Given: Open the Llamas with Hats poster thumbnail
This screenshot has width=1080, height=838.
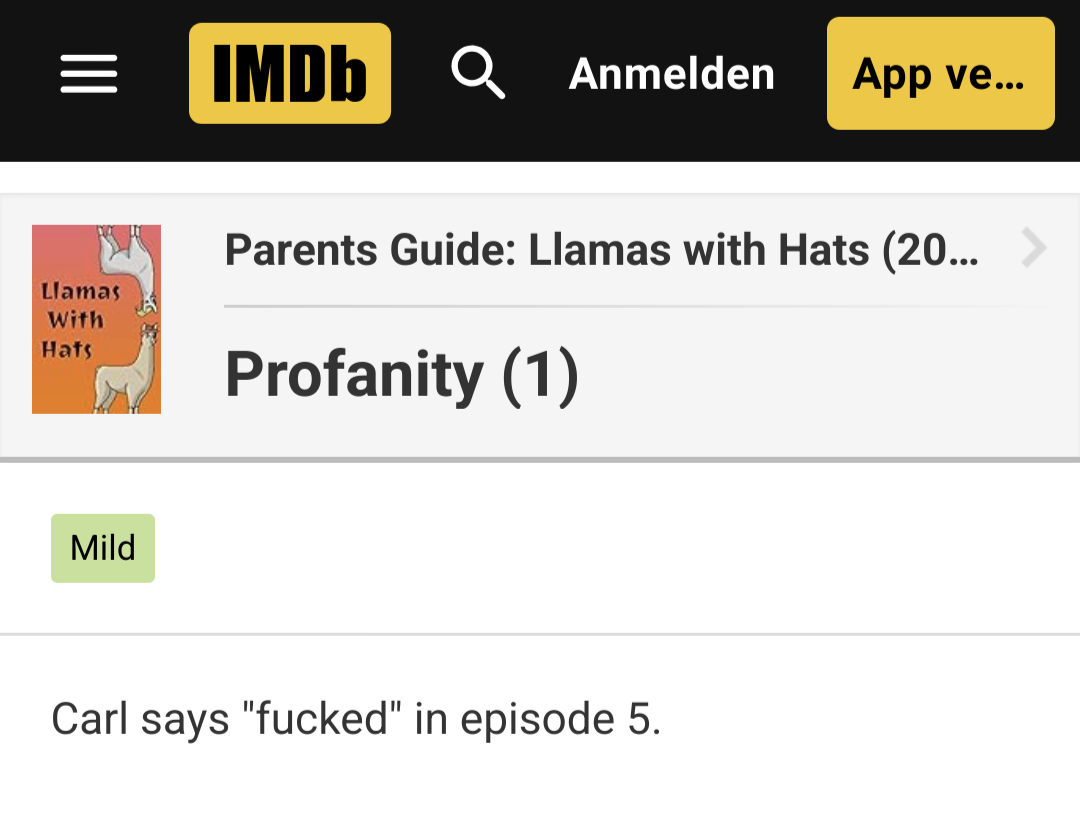Looking at the screenshot, I should [96, 319].
